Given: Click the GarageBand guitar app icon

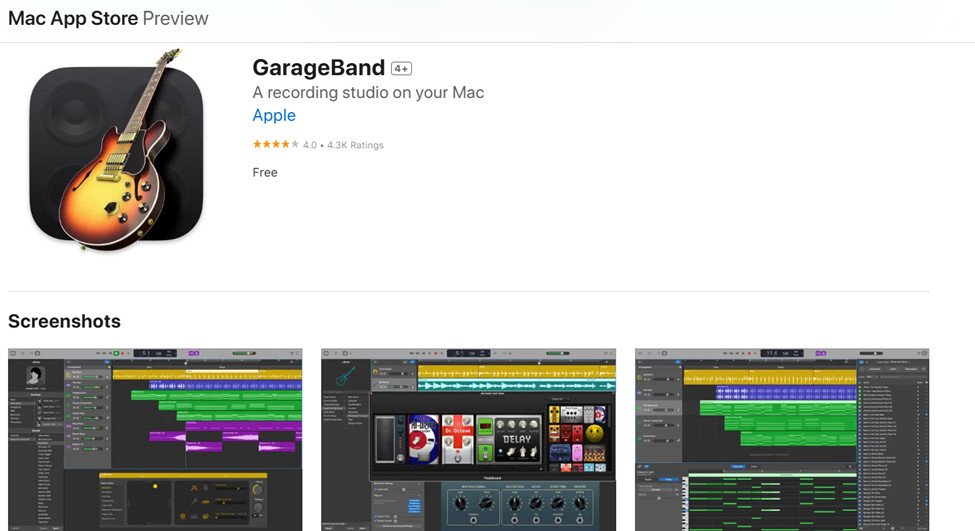Looking at the screenshot, I should tap(116, 149).
